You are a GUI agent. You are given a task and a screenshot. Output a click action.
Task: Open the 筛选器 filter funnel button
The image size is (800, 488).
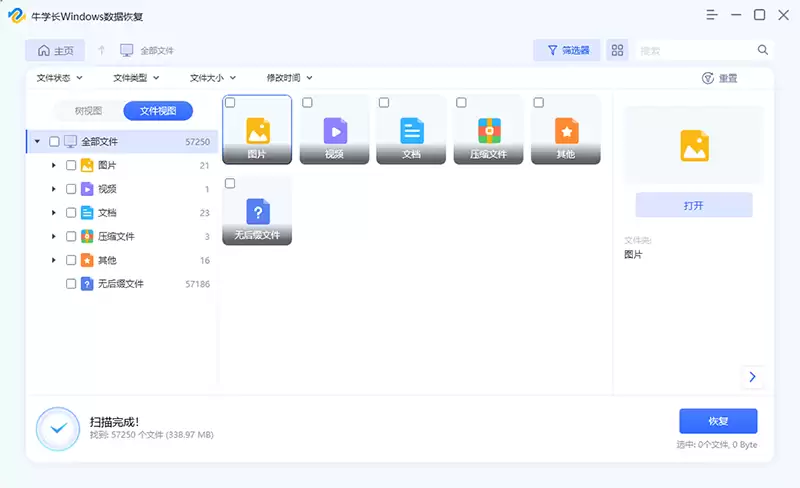point(567,50)
